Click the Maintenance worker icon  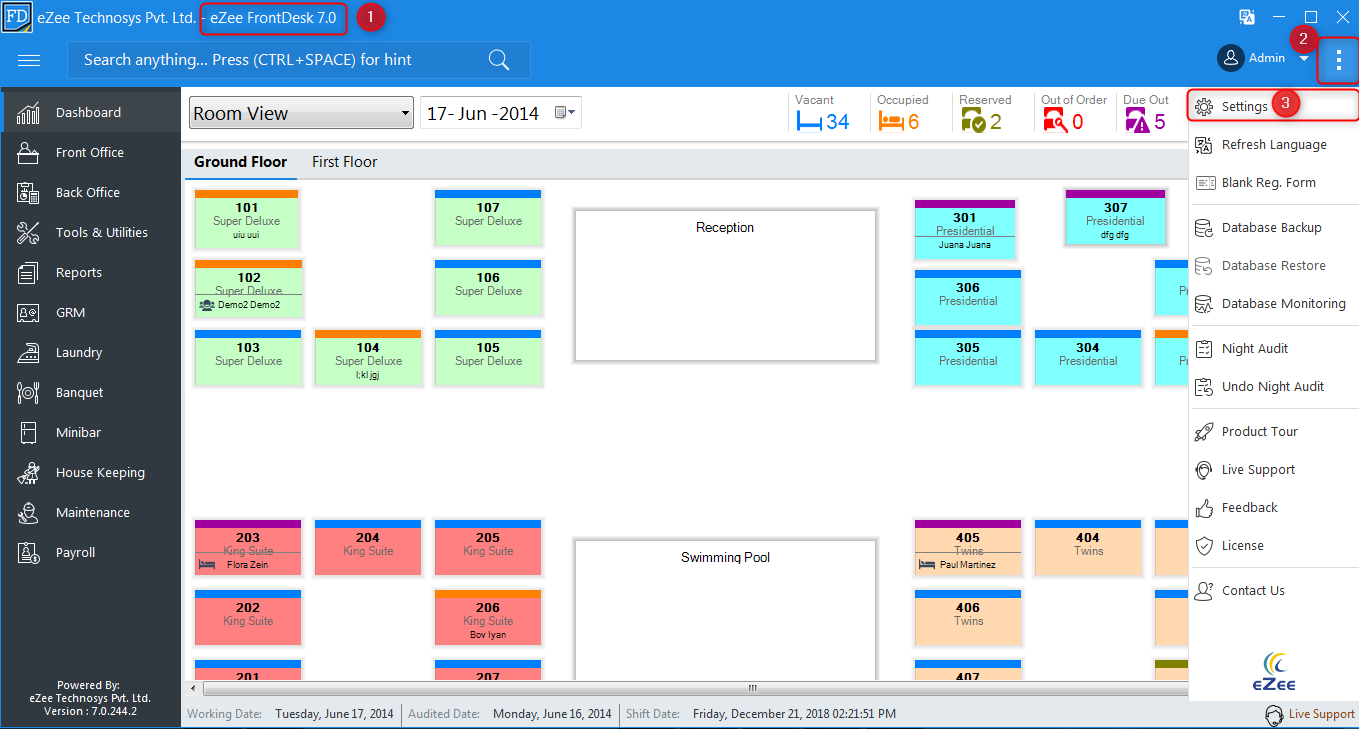(x=28, y=512)
